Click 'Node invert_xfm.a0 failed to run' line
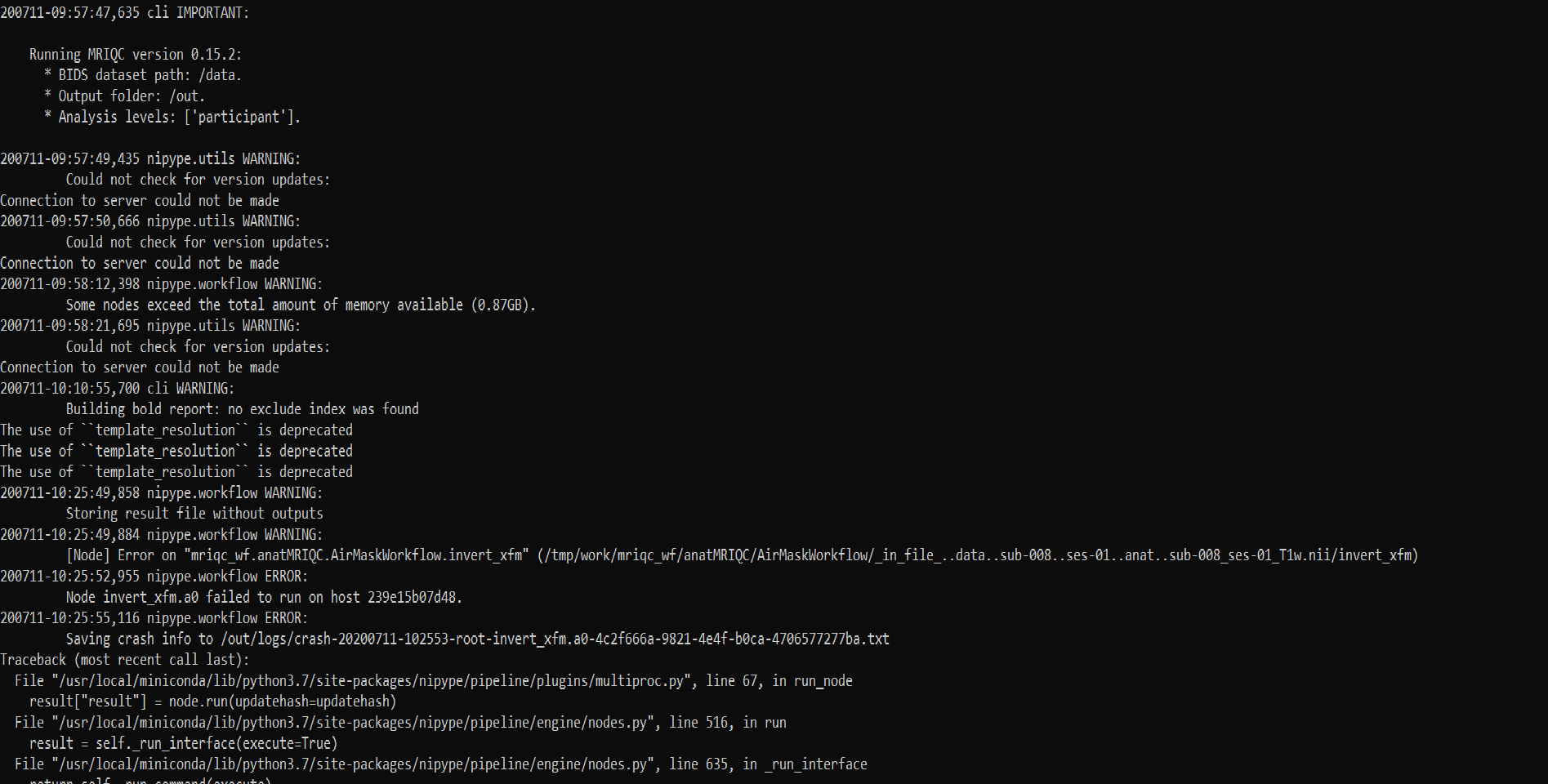The image size is (1548, 784). pos(264,597)
